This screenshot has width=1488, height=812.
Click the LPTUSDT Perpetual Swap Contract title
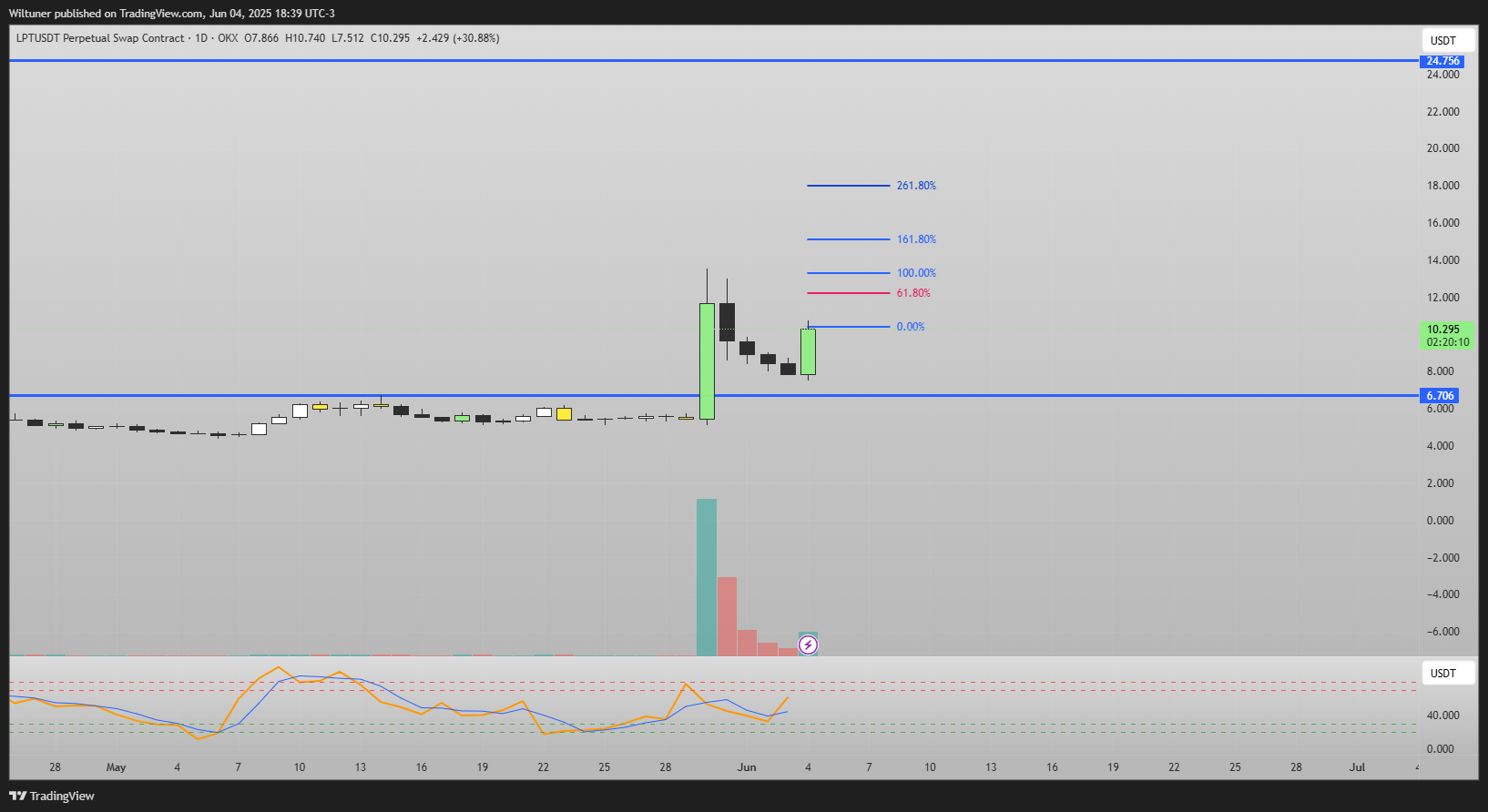(100, 38)
